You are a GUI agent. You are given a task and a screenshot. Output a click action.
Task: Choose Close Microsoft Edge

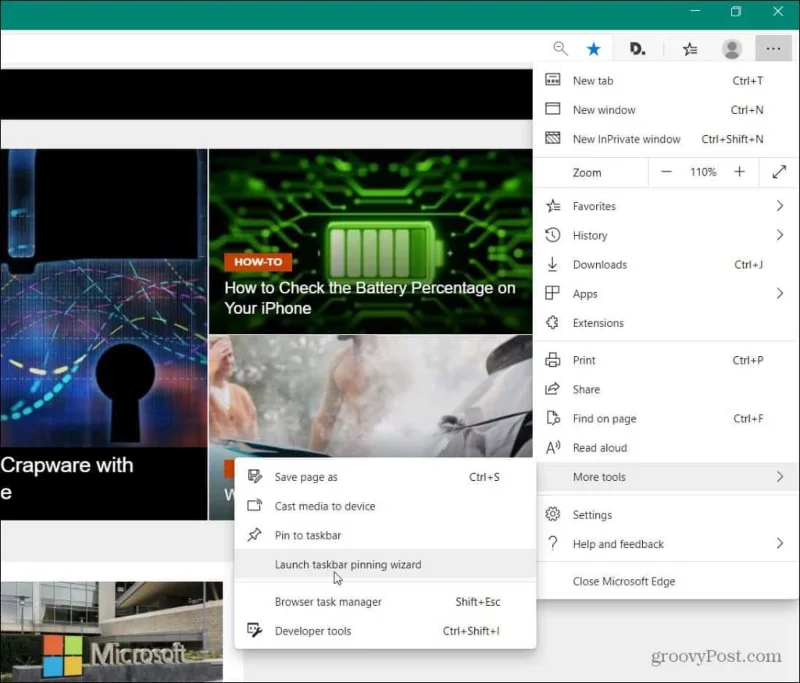[x=665, y=581]
